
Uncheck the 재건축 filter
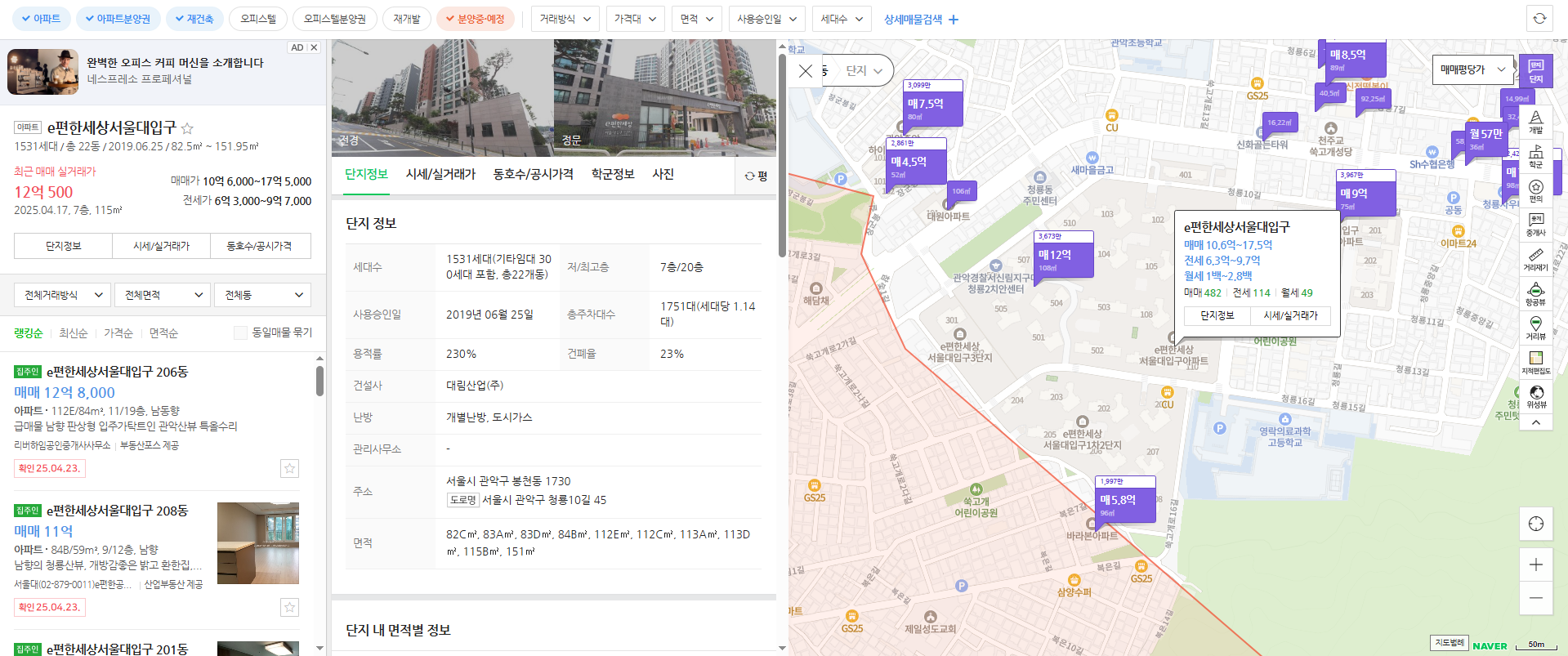tap(194, 19)
